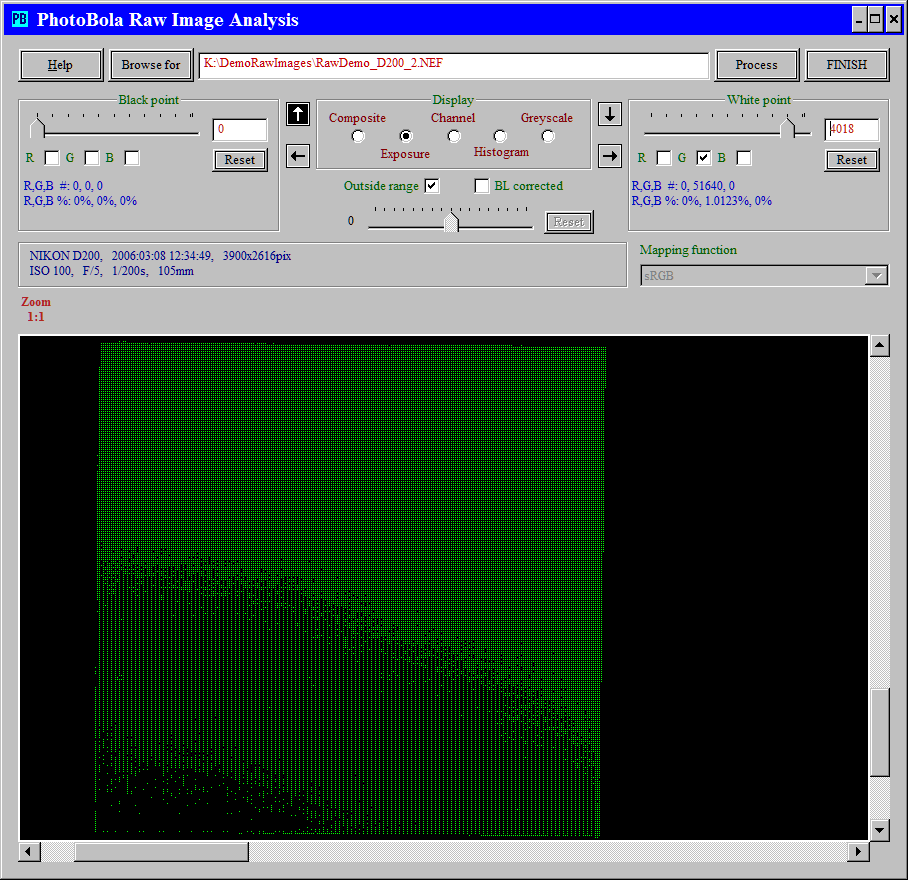Viewport: 908px width, 880px height.
Task: Click the right arrow button beside Display
Action: tap(610, 156)
